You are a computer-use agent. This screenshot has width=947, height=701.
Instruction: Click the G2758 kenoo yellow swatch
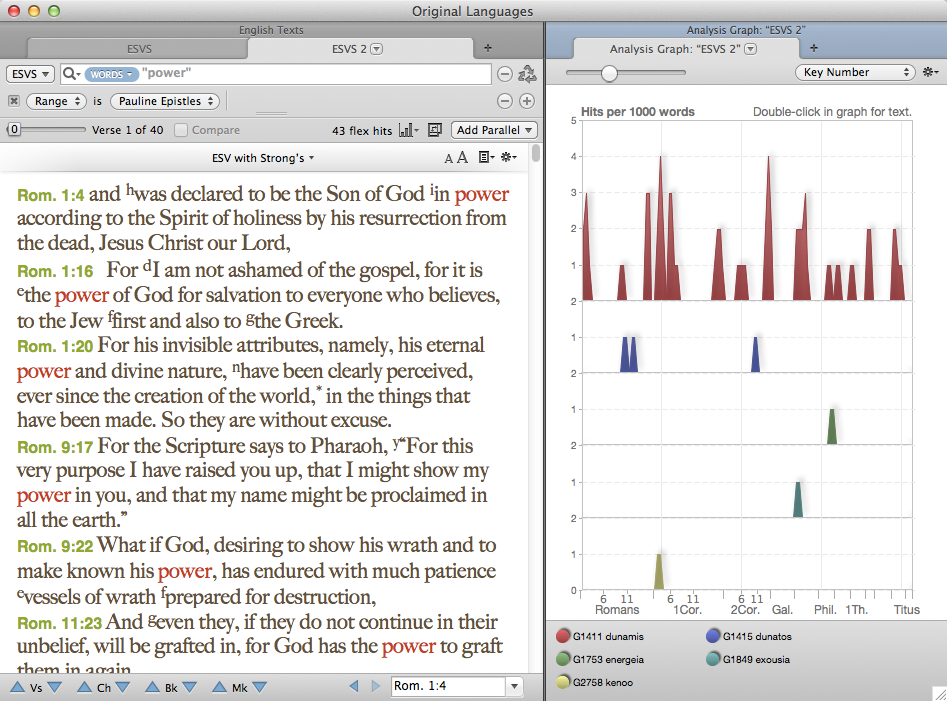click(563, 682)
